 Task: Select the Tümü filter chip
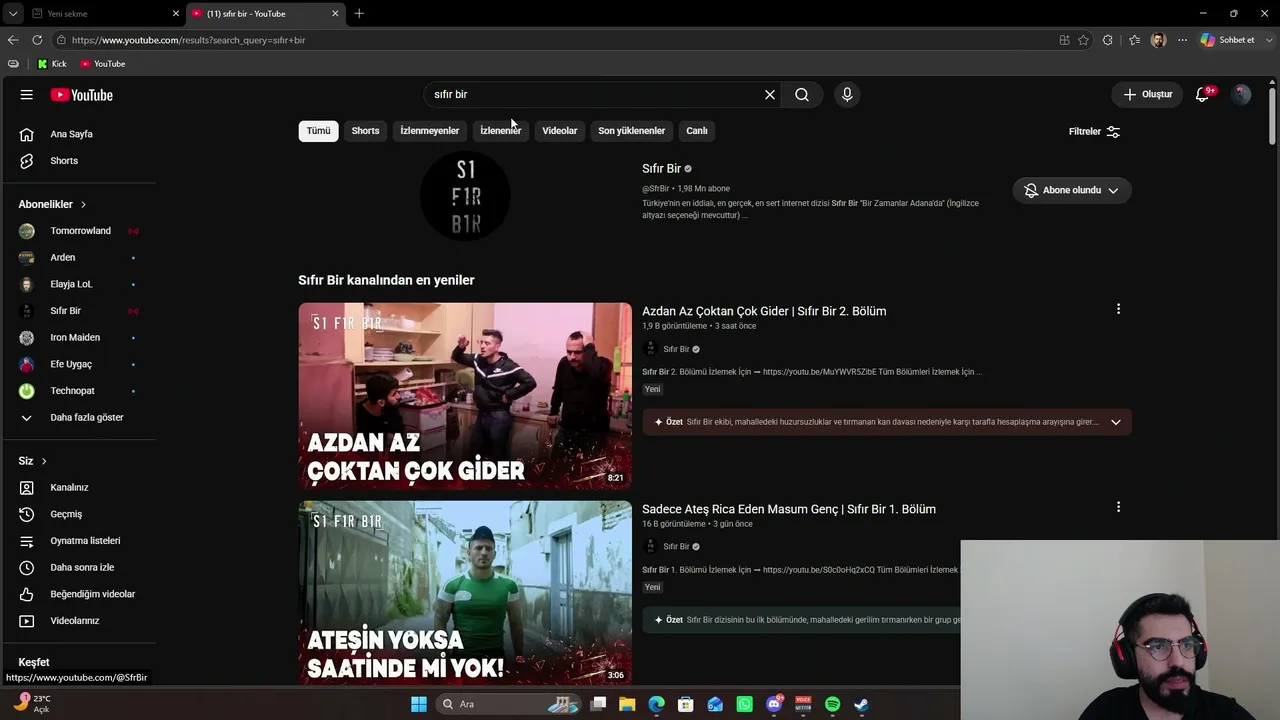318,131
